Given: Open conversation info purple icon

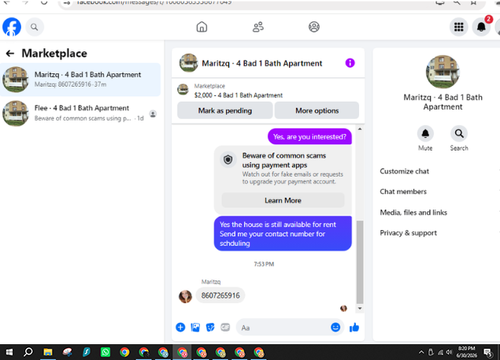Looking at the screenshot, I should coord(350,63).
